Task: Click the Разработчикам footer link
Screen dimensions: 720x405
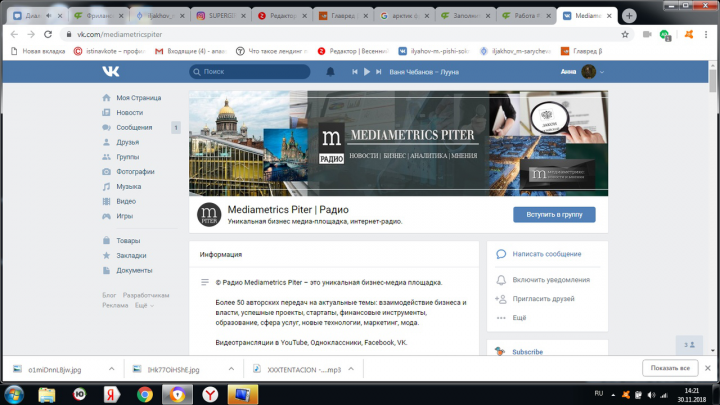Action: click(146, 295)
